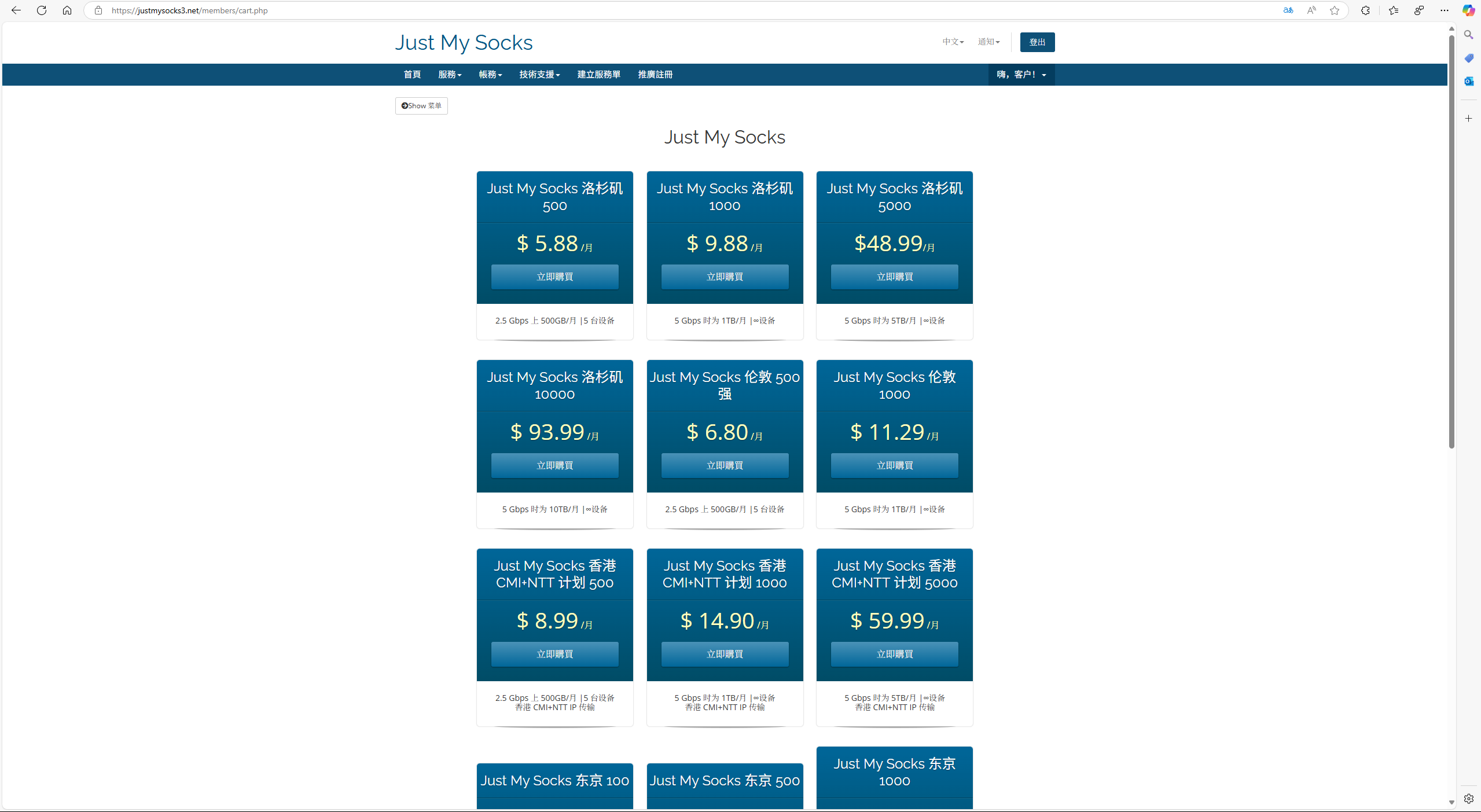Click the read aloud icon
Image resolution: width=1481 pixels, height=812 pixels.
click(1311, 10)
